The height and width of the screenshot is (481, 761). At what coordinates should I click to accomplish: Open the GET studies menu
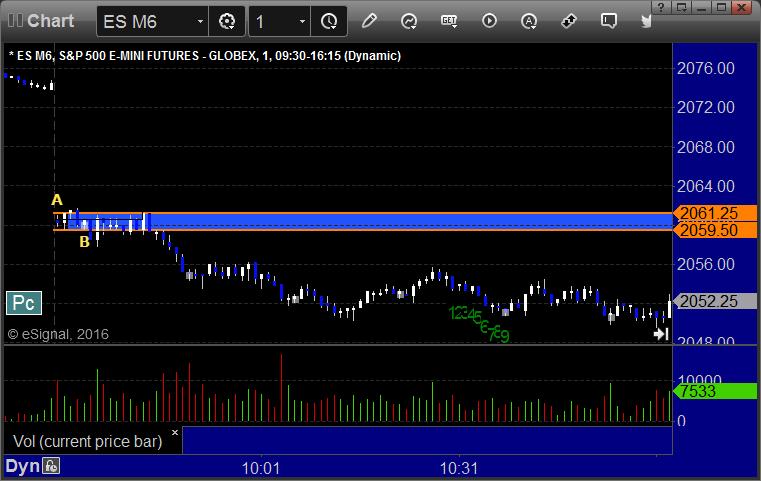pos(449,21)
